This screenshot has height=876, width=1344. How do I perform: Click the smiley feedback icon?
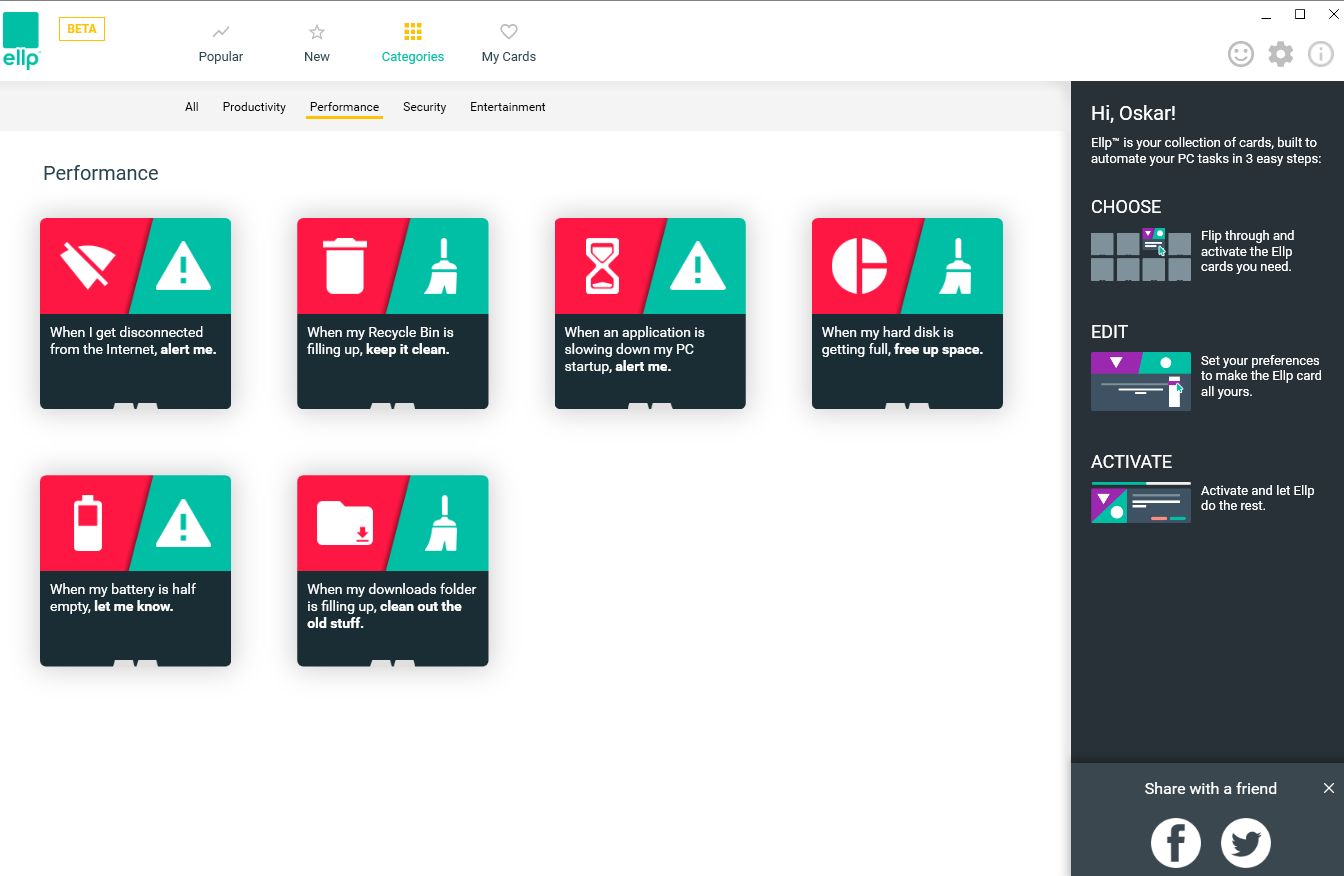pyautogui.click(x=1241, y=54)
